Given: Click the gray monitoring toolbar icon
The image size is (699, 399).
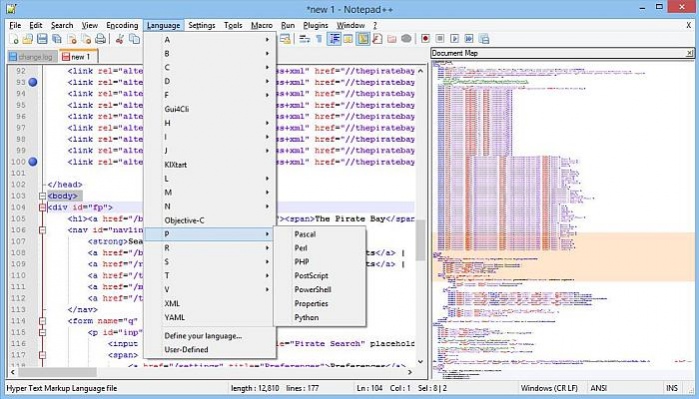Looking at the screenshot, I should point(406,39).
